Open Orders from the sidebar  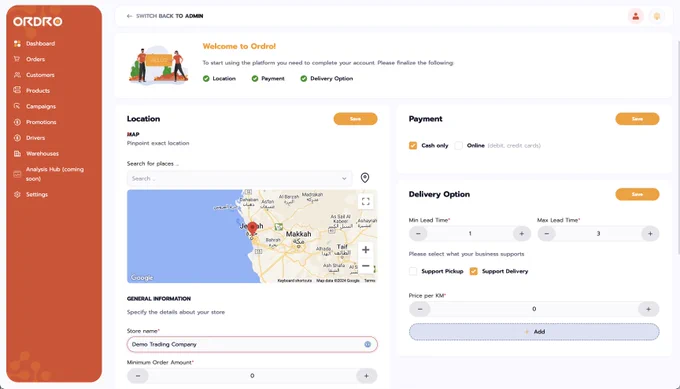(x=36, y=59)
